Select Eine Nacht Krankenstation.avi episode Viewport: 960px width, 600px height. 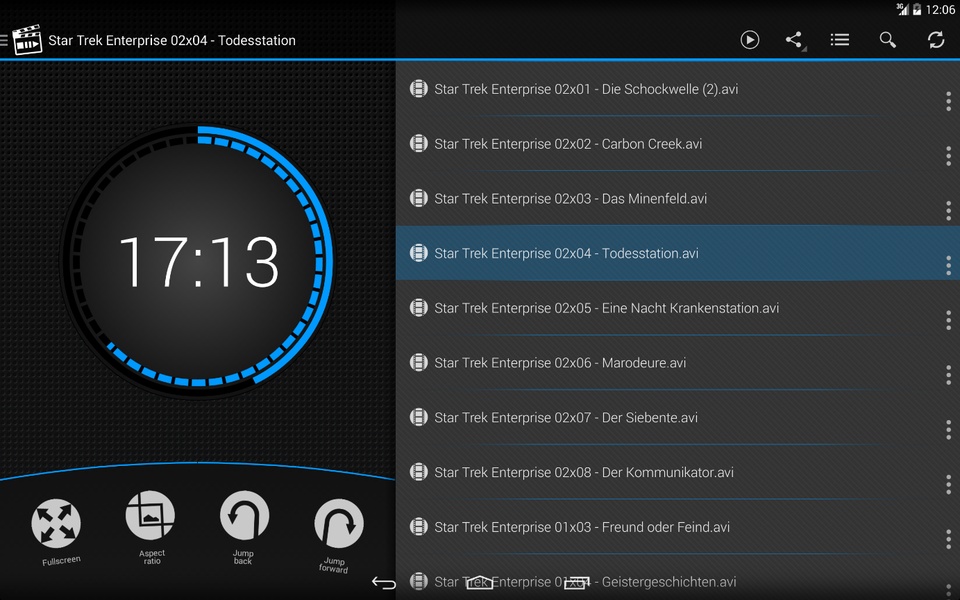point(678,308)
